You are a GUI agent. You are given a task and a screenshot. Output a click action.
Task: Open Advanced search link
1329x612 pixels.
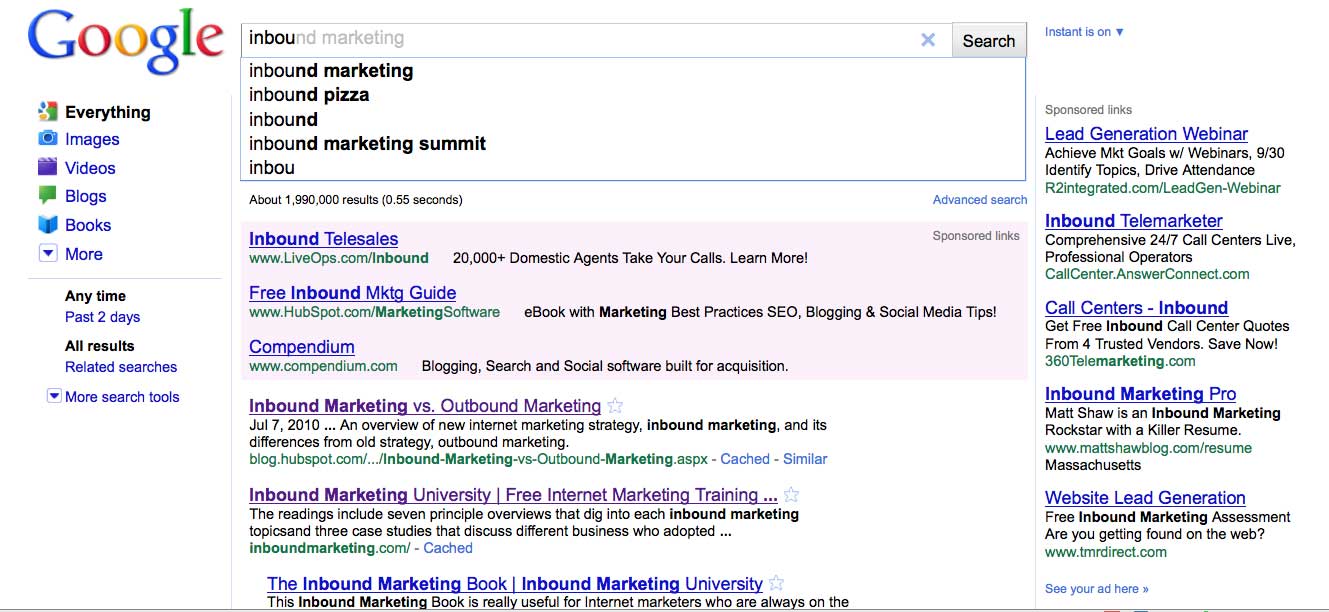(x=980, y=200)
